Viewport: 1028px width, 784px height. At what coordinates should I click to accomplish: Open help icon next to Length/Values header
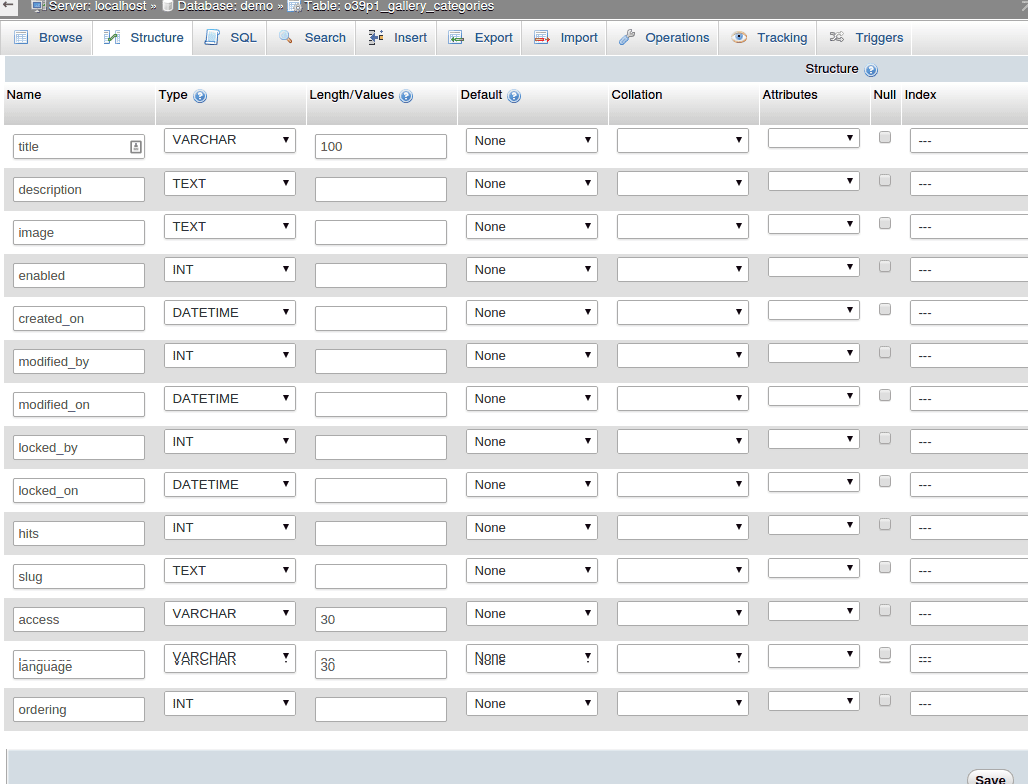click(x=406, y=96)
